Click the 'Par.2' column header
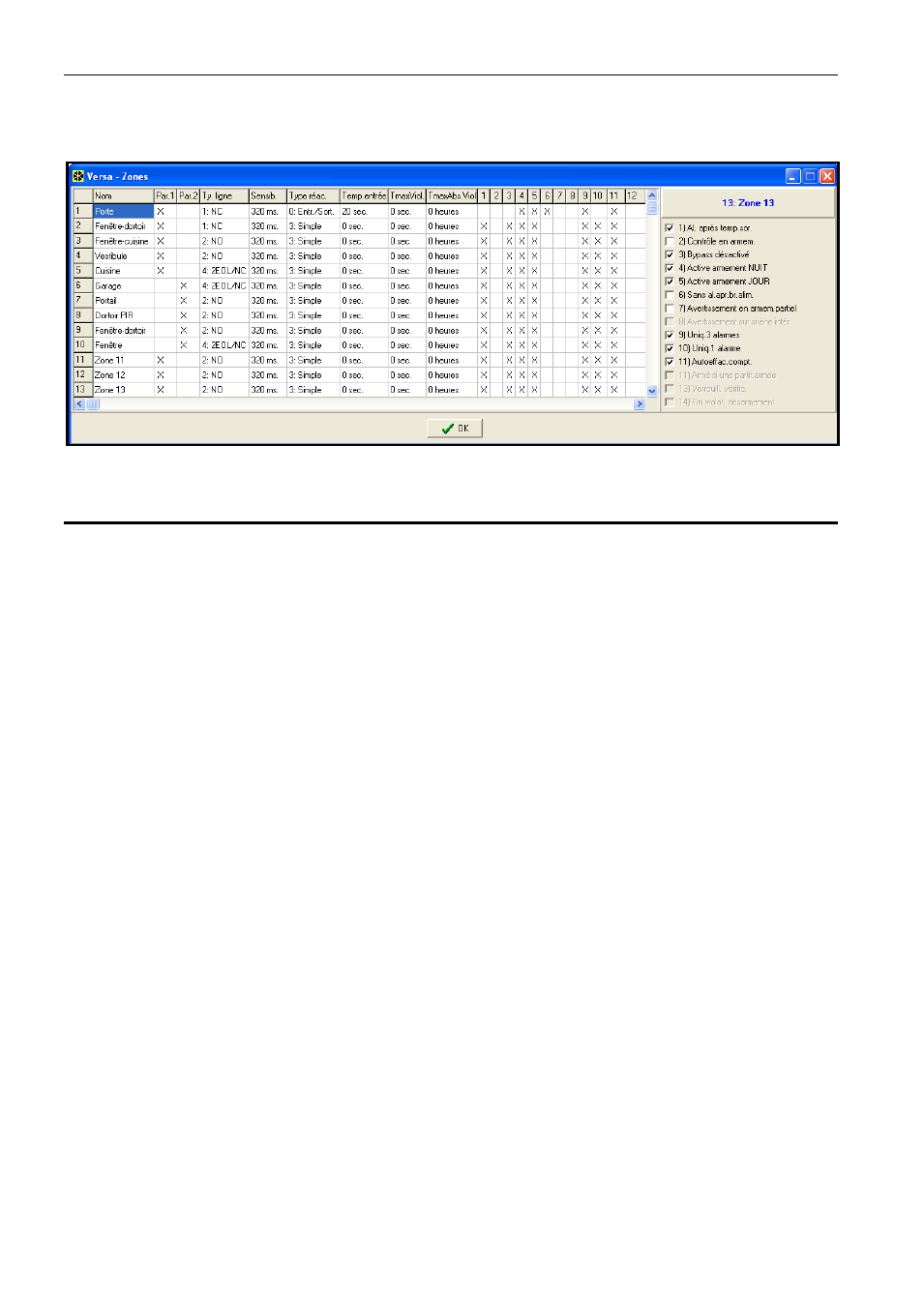Viewport: 924px width, 1306px height. [189, 195]
